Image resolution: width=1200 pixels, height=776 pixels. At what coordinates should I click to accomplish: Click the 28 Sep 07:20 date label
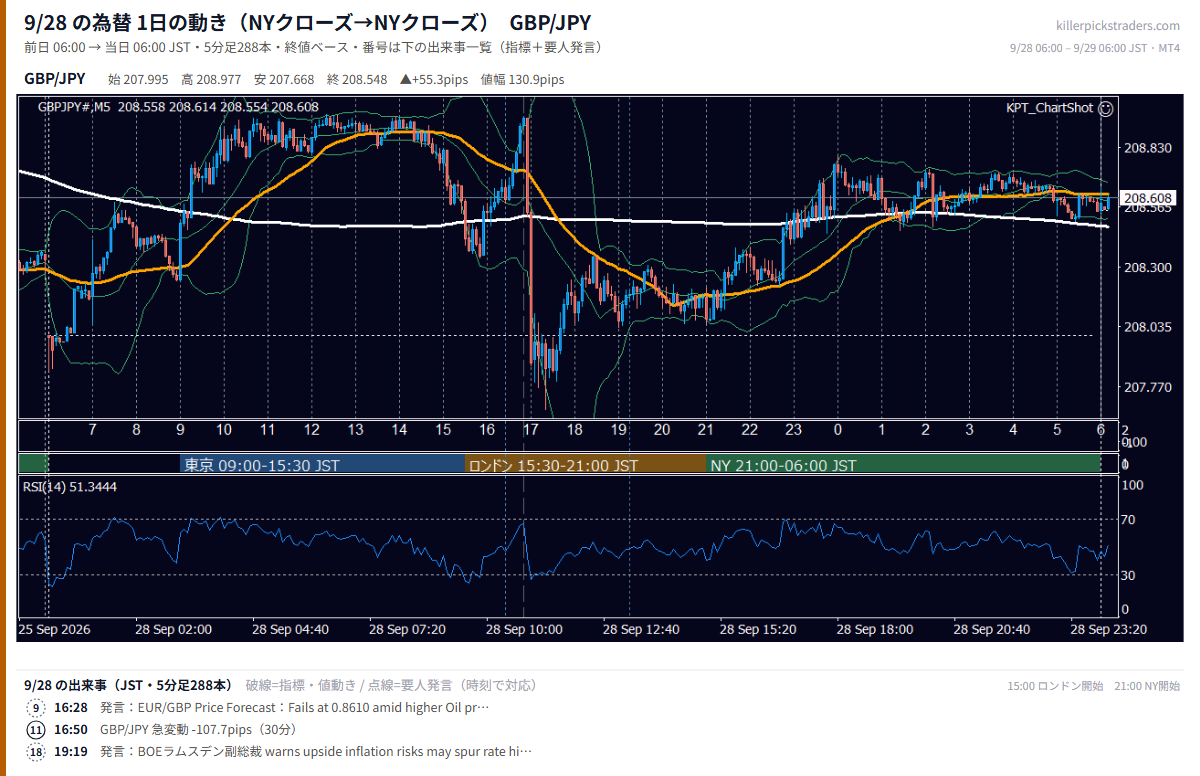point(407,630)
